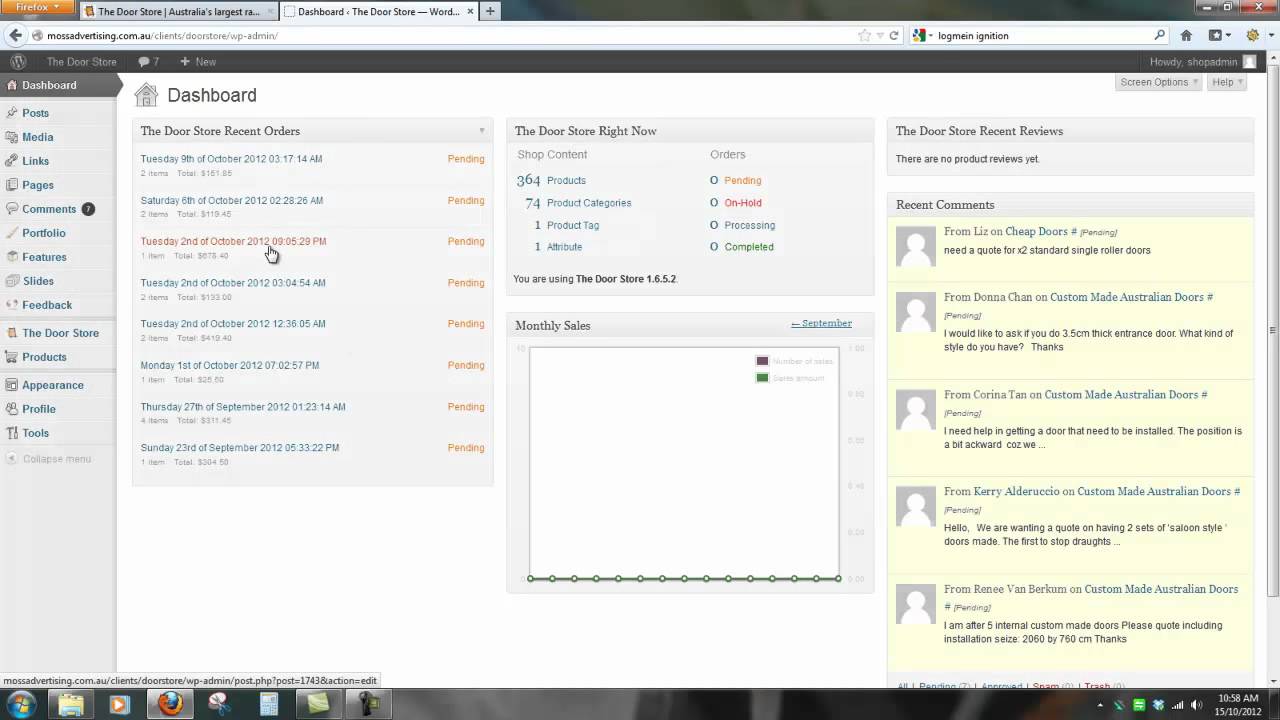Open the Firefox application menu
The width and height of the screenshot is (1280, 720).
[x=37, y=7]
